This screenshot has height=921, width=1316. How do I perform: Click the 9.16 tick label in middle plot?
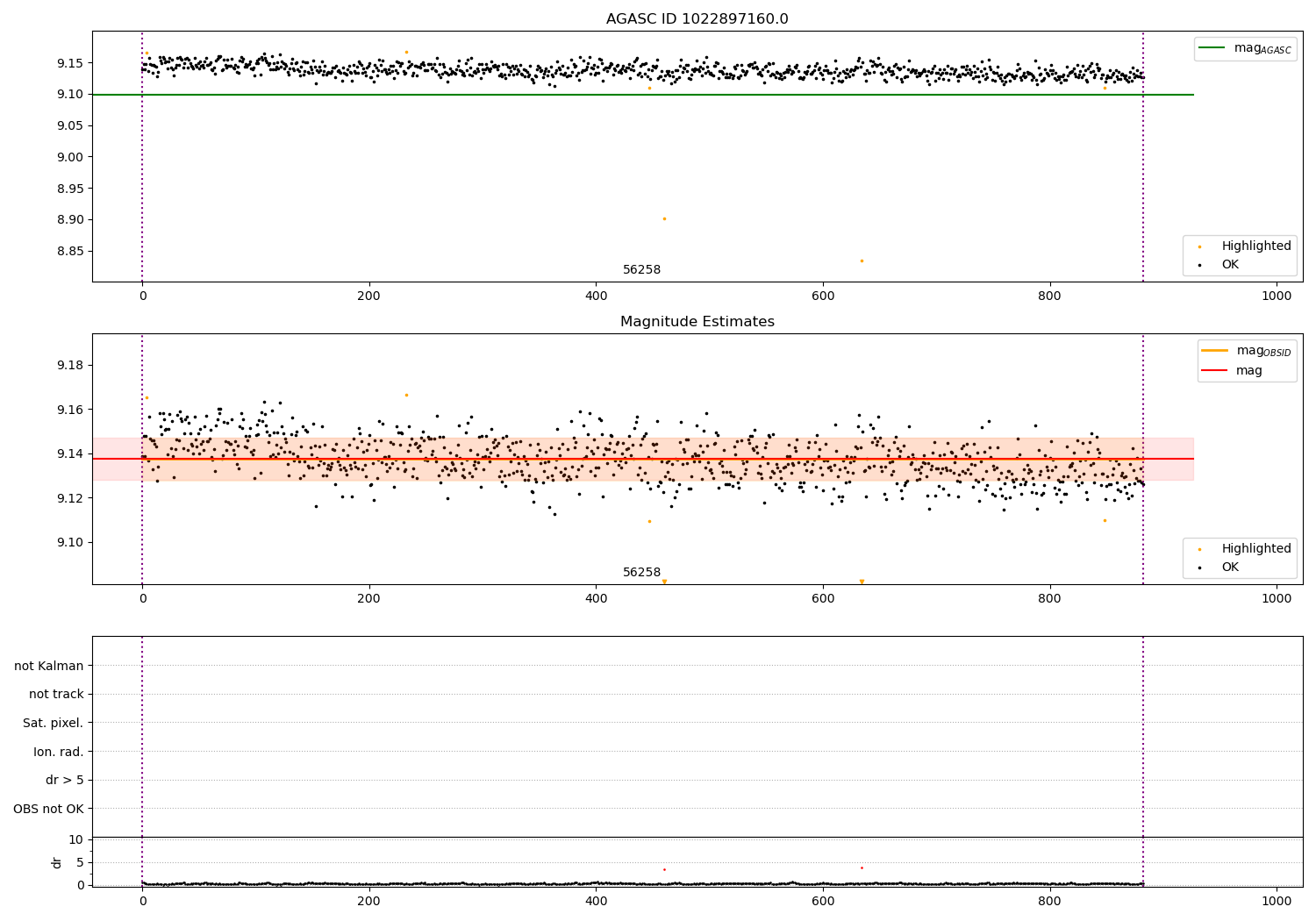click(x=70, y=410)
